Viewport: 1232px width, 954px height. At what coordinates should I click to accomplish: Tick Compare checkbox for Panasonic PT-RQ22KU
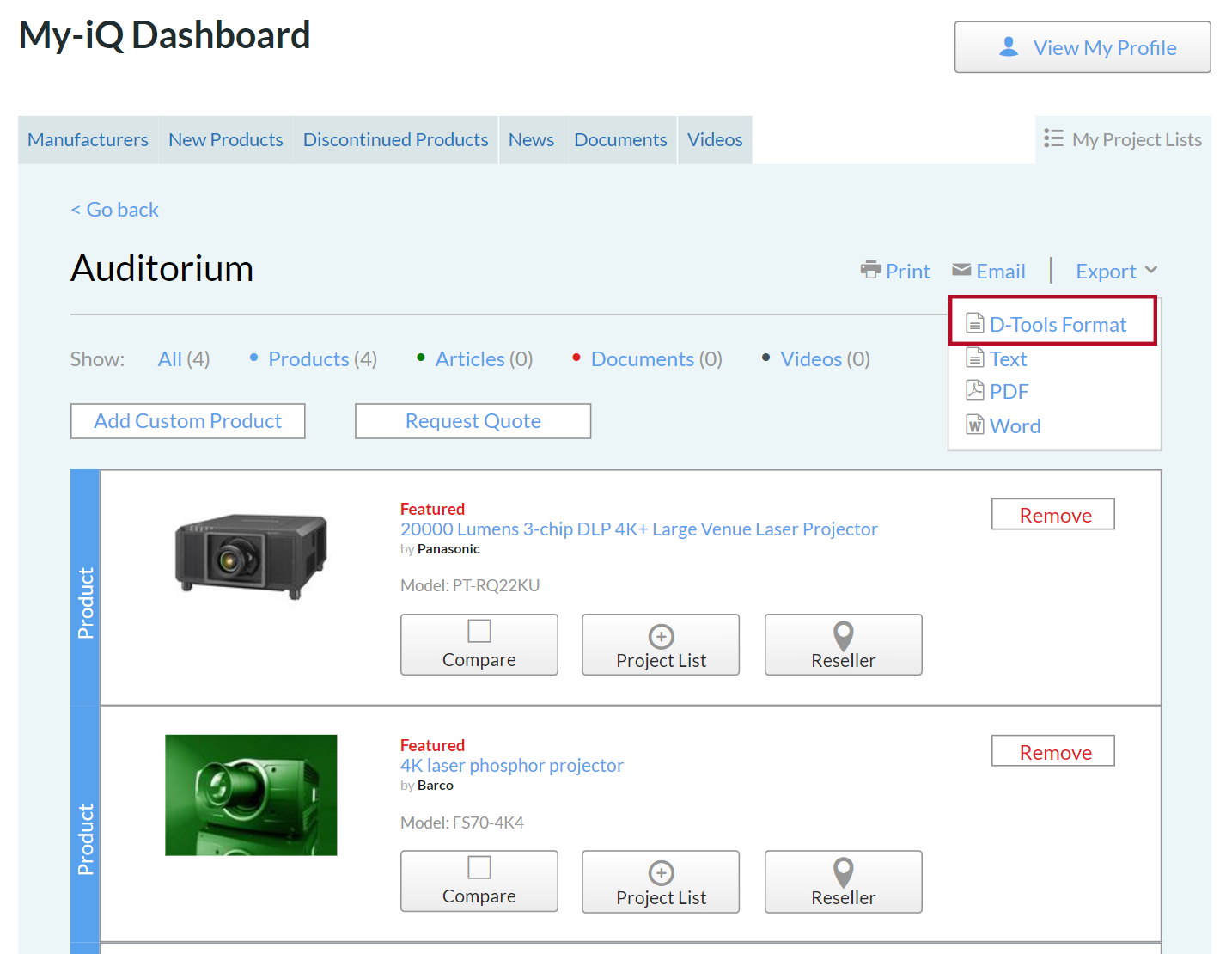[479, 631]
